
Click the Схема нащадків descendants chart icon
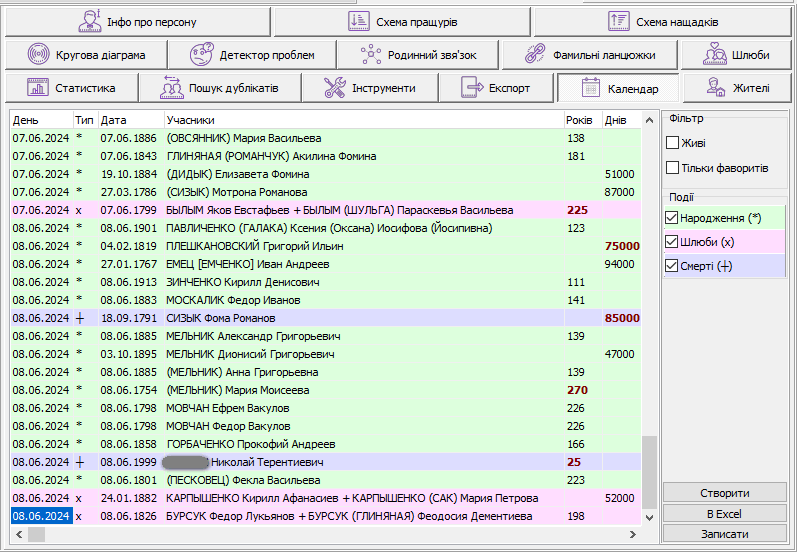pyautogui.click(x=619, y=21)
